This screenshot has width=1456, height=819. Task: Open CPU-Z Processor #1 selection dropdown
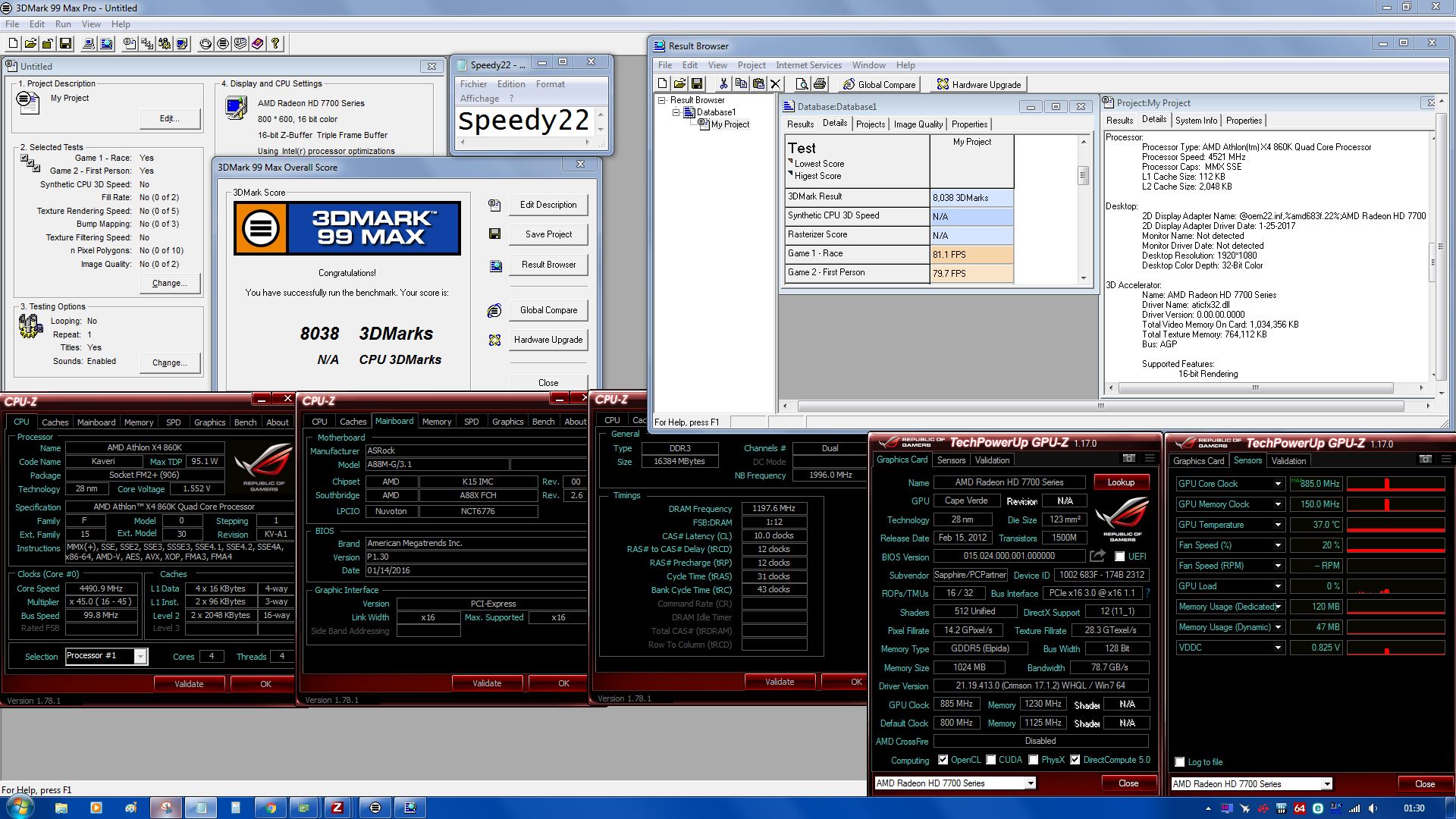140,657
